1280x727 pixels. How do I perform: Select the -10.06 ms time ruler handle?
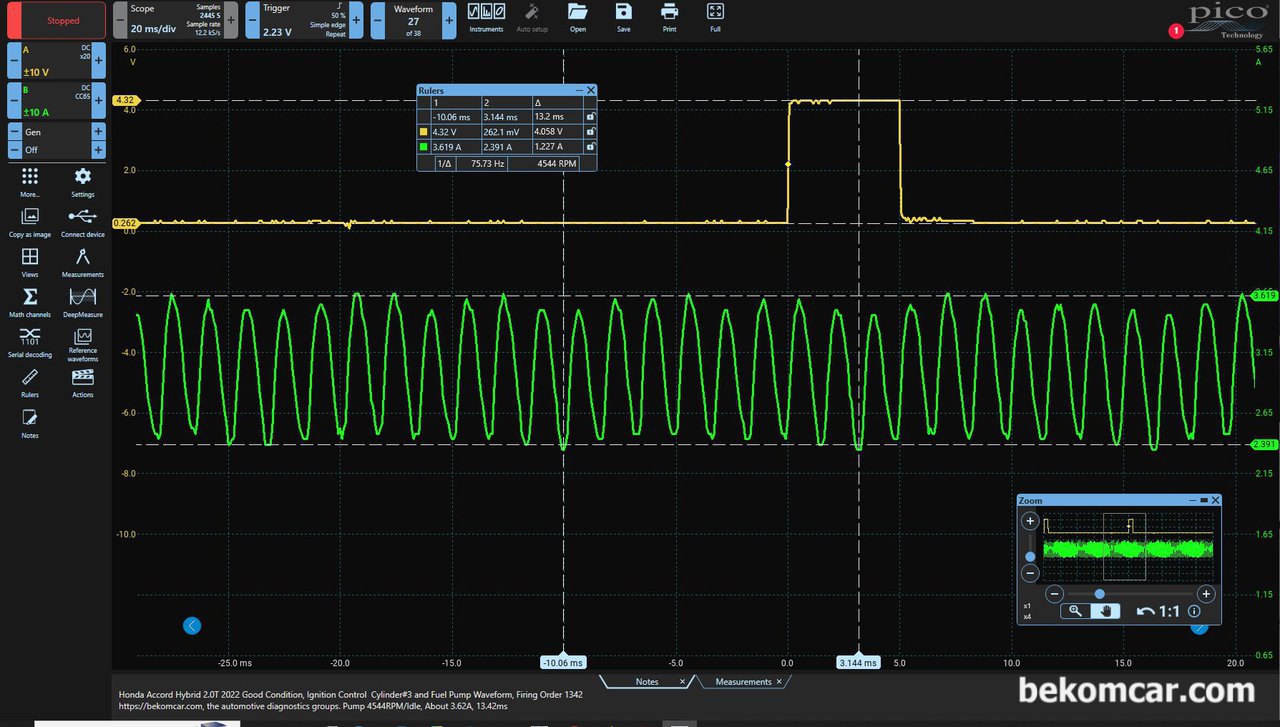click(563, 662)
